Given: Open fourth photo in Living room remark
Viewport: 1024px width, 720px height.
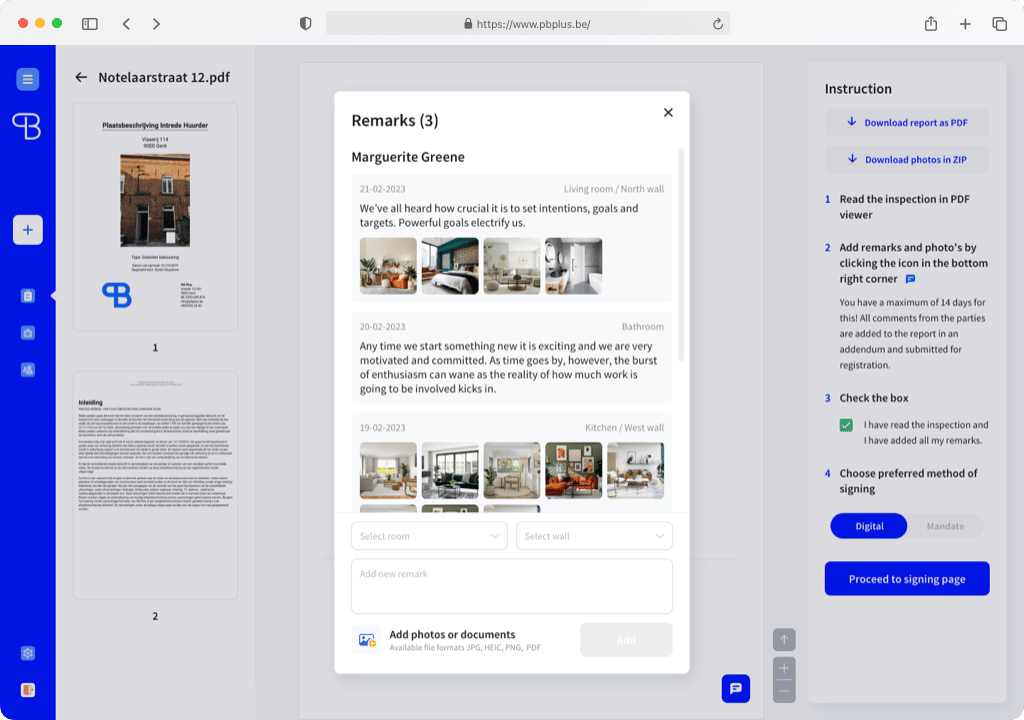Looking at the screenshot, I should tap(573, 266).
